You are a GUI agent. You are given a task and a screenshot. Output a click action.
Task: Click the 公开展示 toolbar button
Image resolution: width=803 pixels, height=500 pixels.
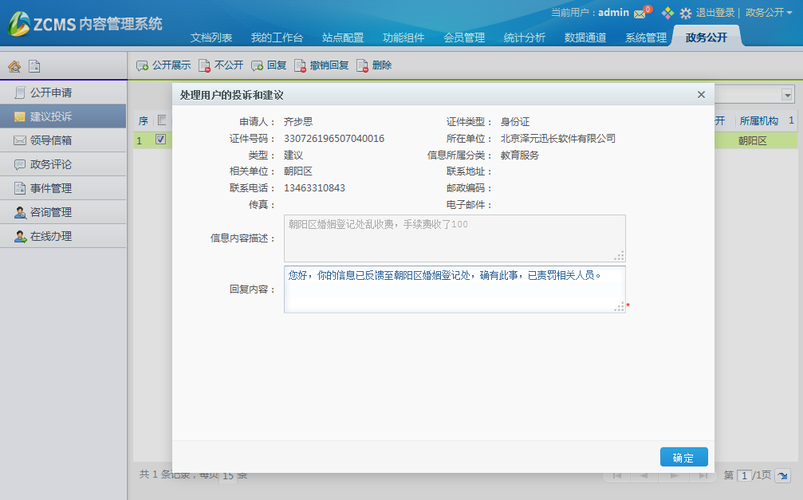coord(164,65)
